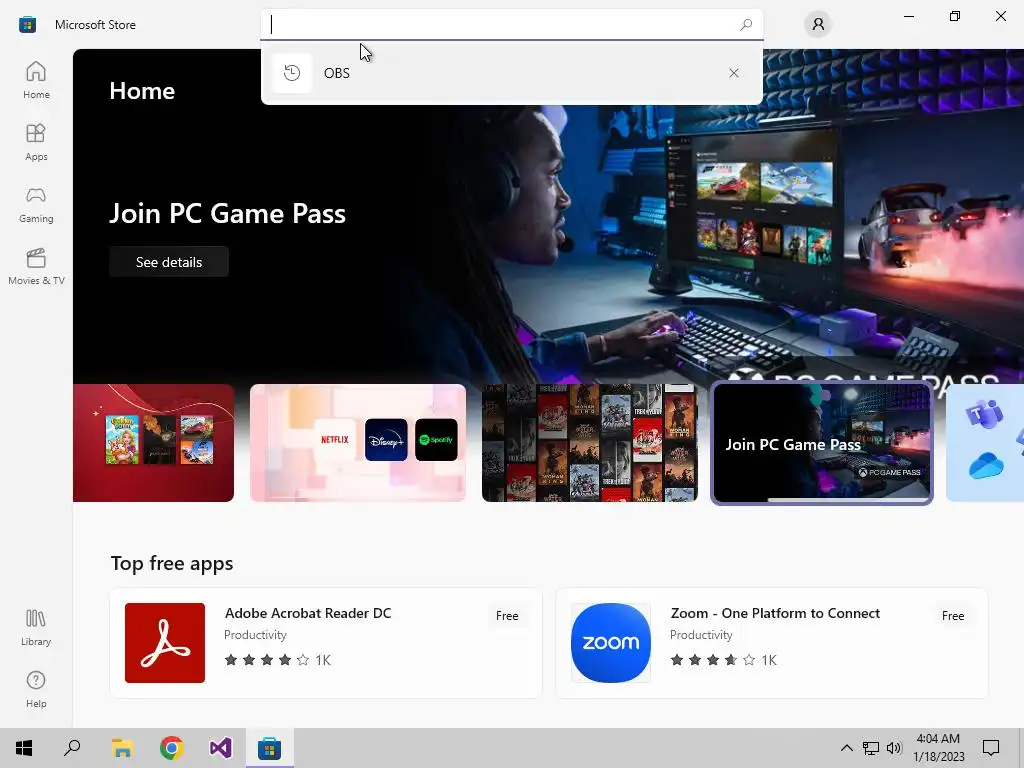Viewport: 1024px width, 768px height.
Task: Click Productivity label under Zoom
Action: coord(701,635)
